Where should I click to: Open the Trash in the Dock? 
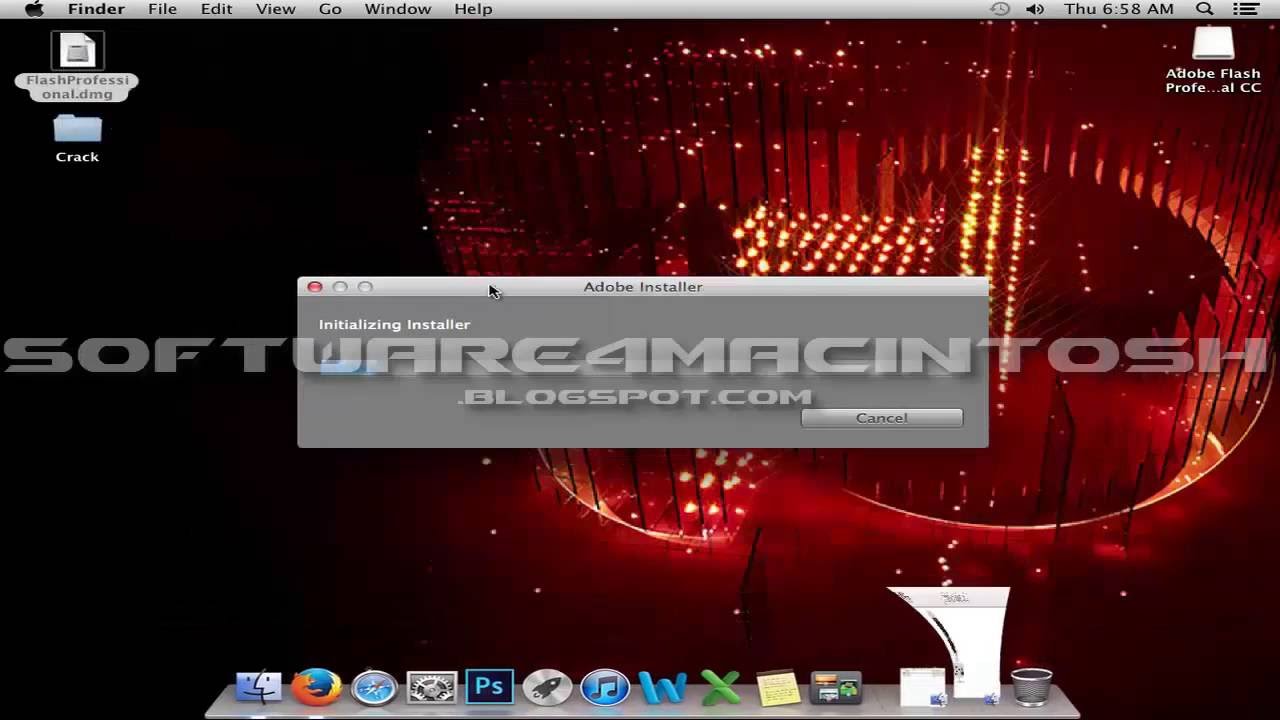coord(1031,687)
